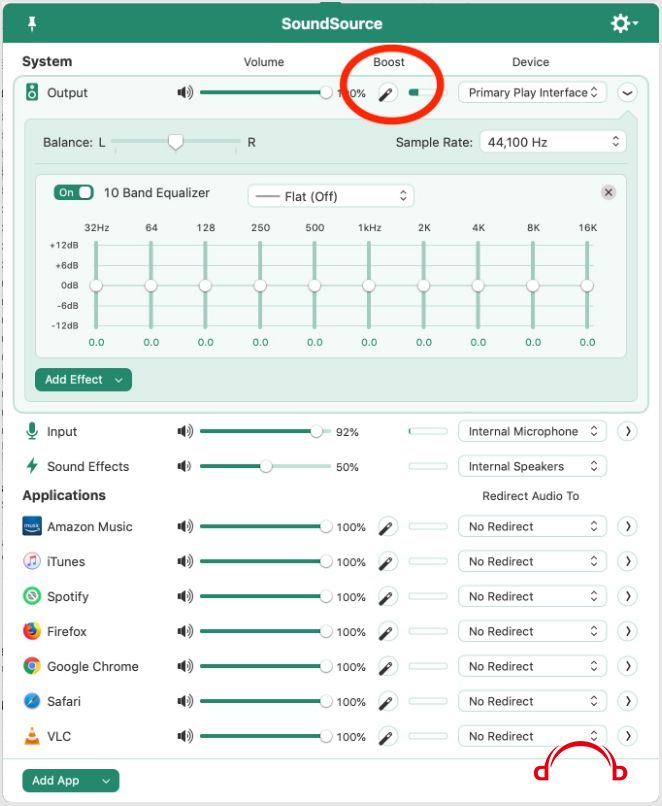Click the 1kHz equalizer band slider
The image size is (662, 806).
pos(369,285)
